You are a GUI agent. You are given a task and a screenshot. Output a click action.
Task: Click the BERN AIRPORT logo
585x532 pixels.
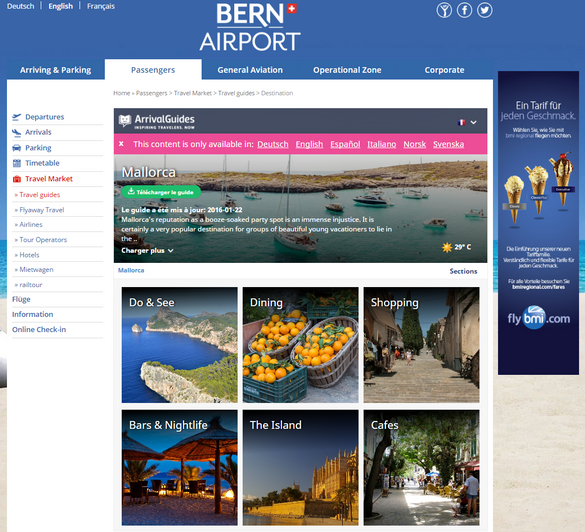click(x=250, y=27)
